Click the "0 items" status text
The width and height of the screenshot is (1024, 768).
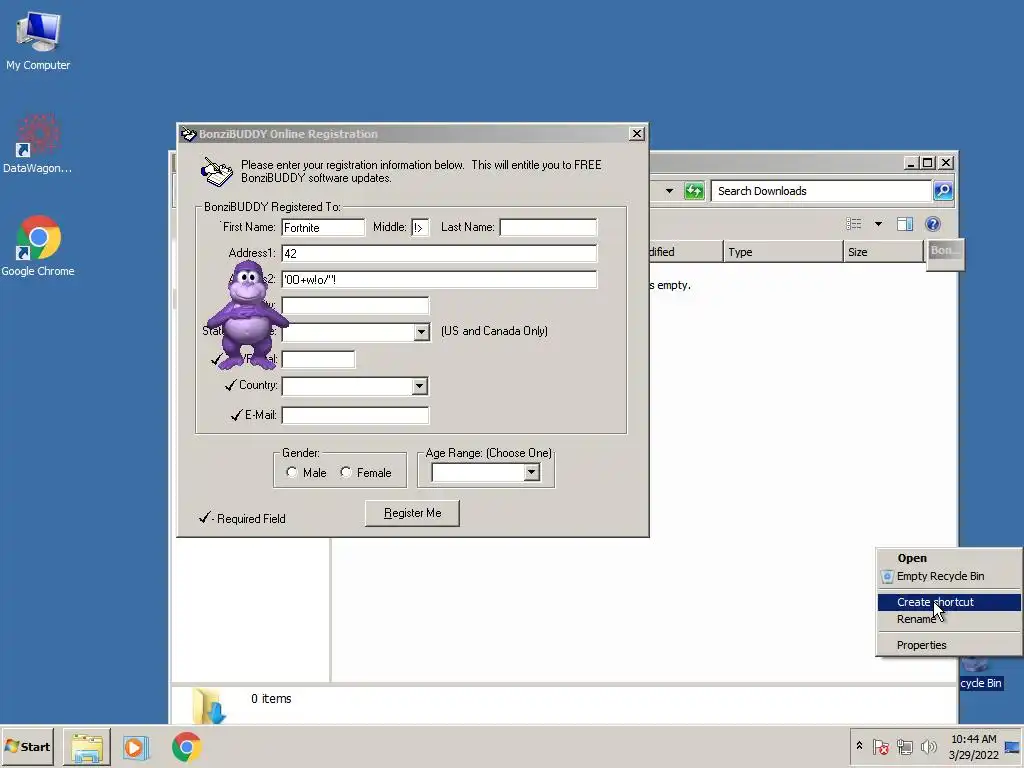(271, 699)
